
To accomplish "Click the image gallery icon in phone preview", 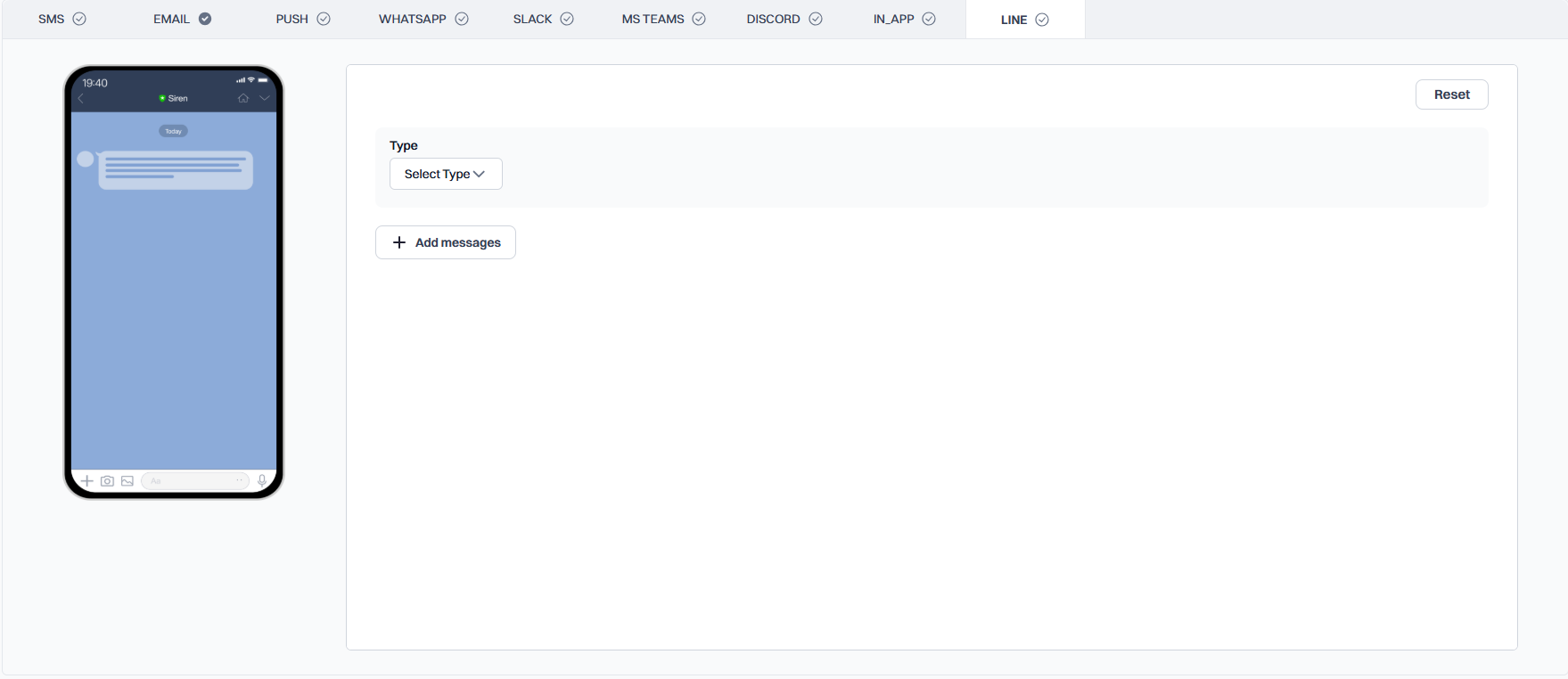I will [x=127, y=481].
